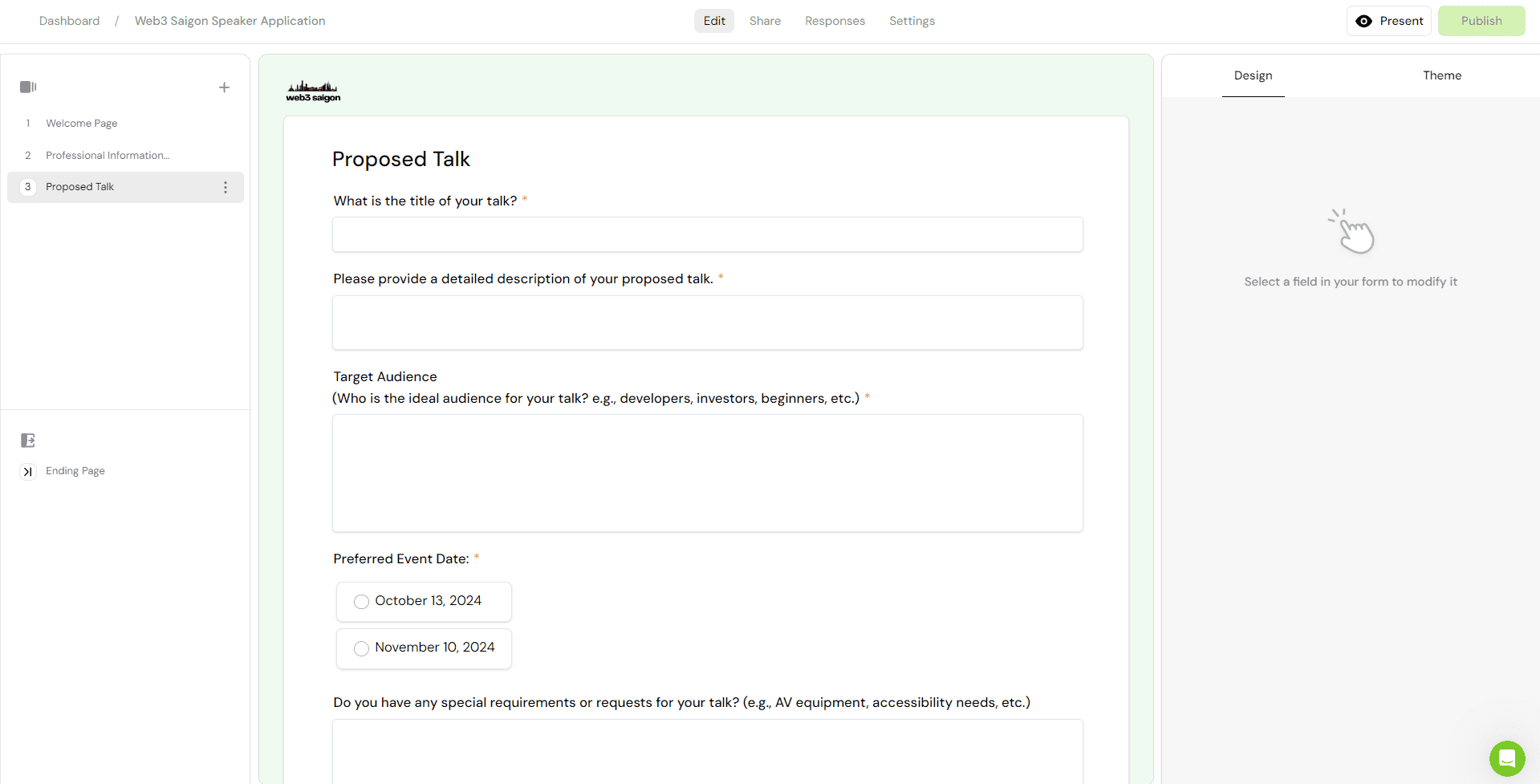Click the ending section icon in sidebar
This screenshot has width=1540, height=784.
(x=28, y=441)
